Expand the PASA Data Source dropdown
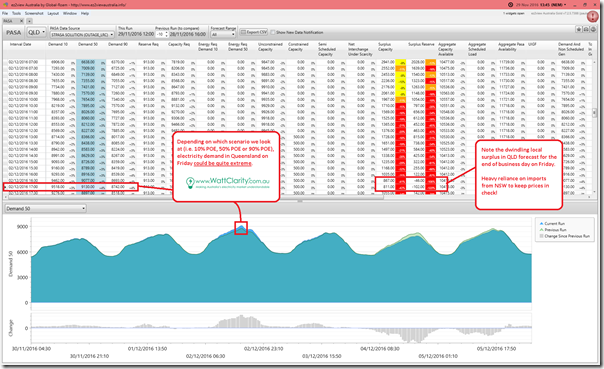The height and width of the screenshot is (369, 604). pyautogui.click(x=82, y=35)
